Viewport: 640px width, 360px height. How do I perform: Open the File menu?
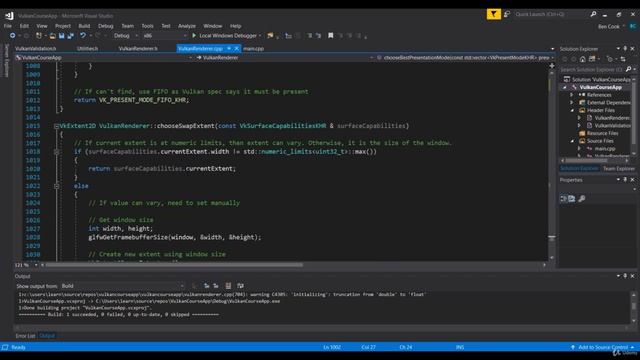[8, 26]
